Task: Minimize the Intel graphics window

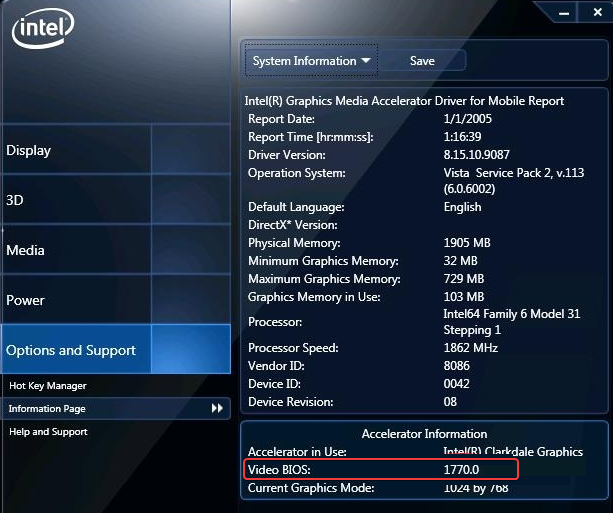Action: pyautogui.click(x=563, y=13)
